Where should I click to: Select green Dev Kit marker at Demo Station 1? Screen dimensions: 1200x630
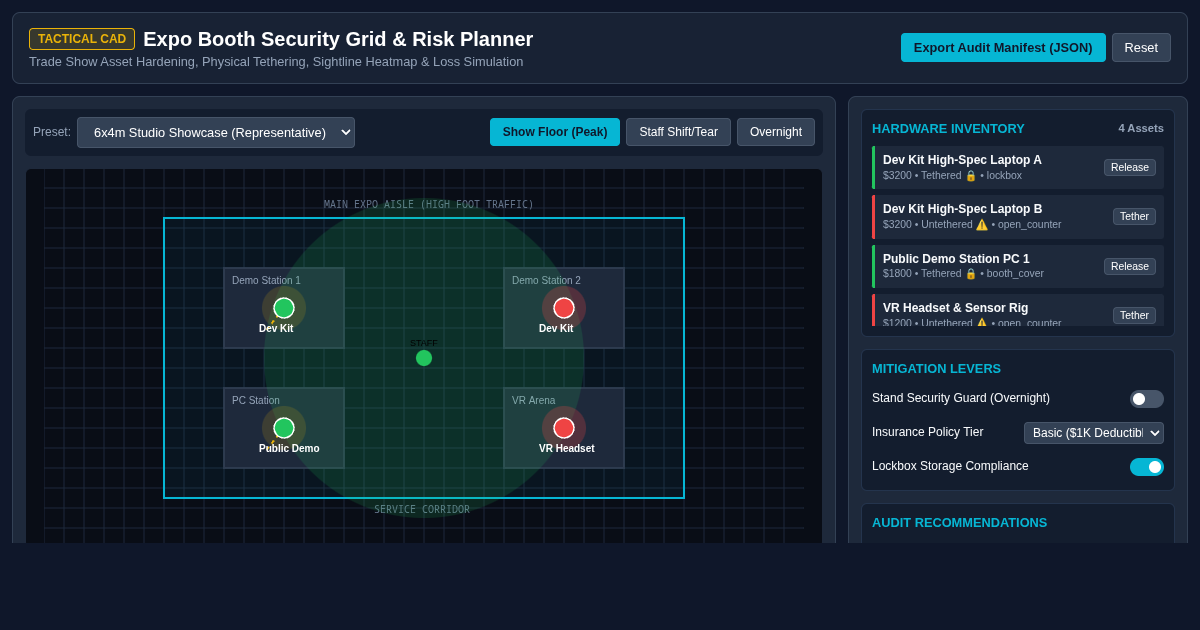click(284, 308)
